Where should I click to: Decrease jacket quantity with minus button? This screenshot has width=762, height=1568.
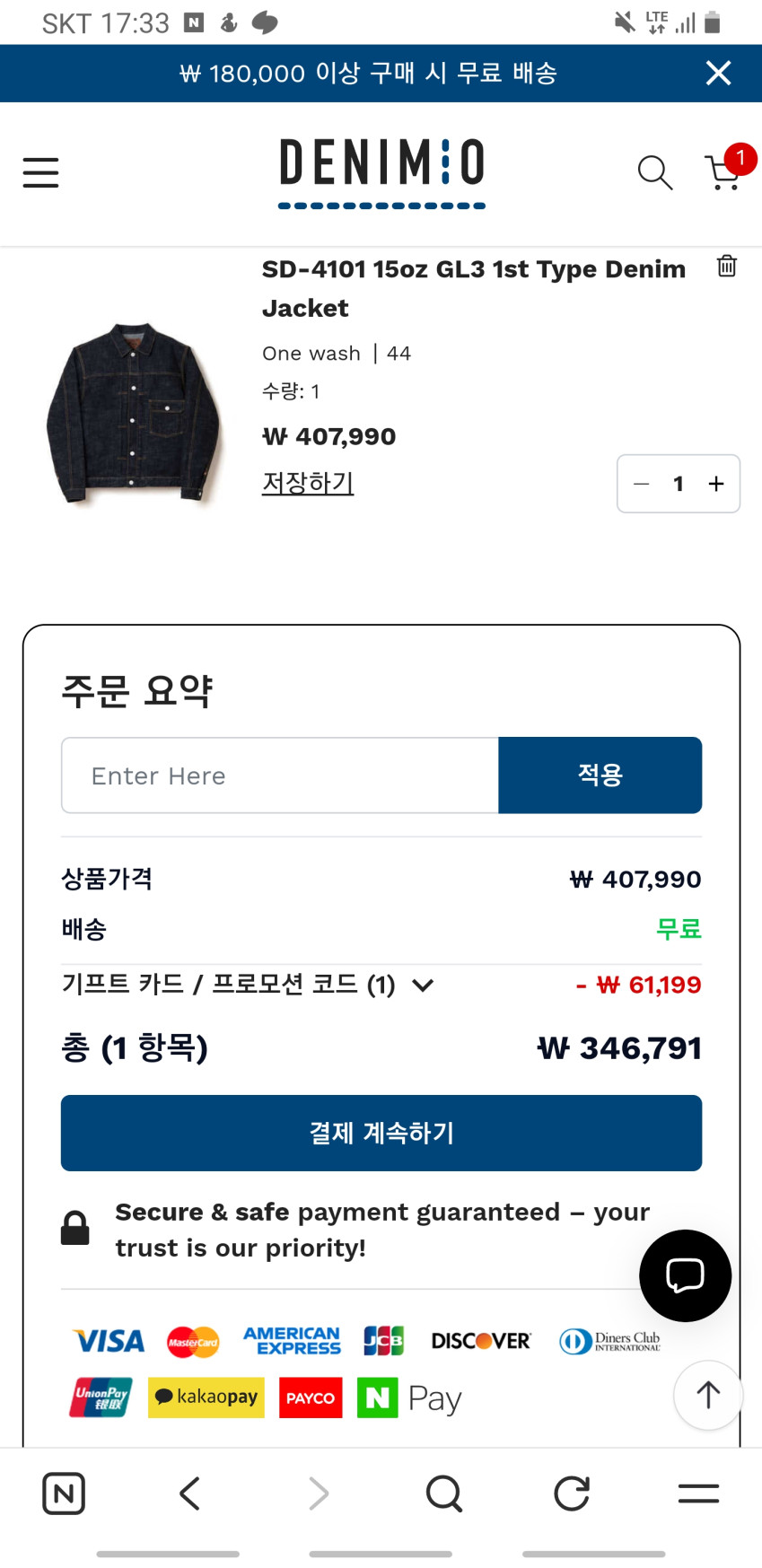[x=641, y=484]
